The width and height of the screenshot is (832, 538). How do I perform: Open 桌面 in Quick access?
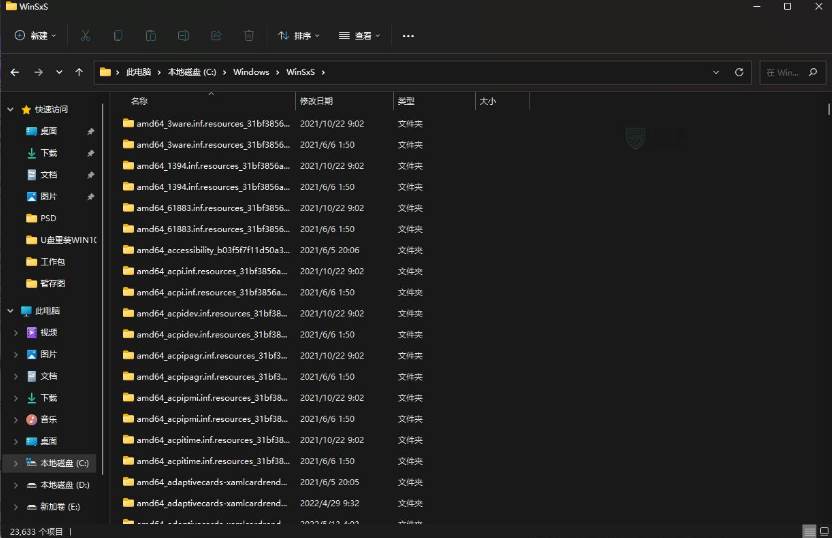click(x=48, y=131)
